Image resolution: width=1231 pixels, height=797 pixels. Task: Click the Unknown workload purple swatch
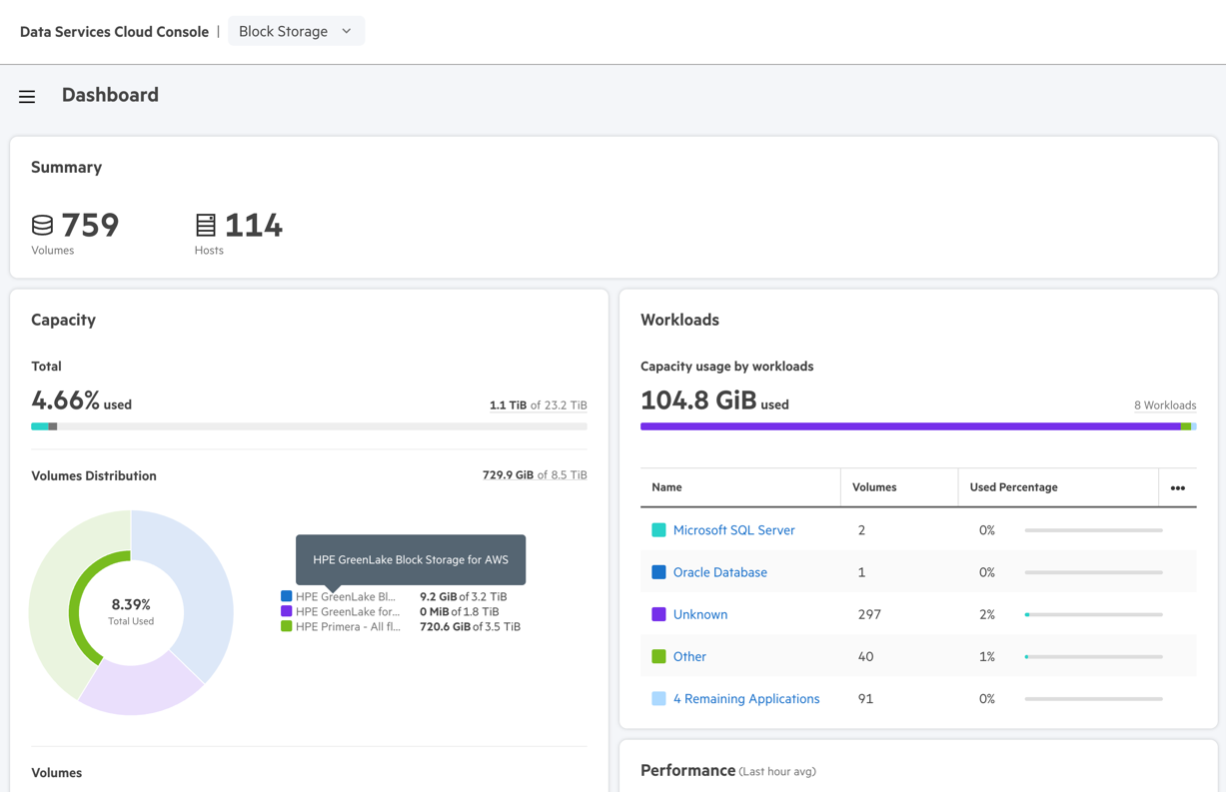pyautogui.click(x=659, y=614)
